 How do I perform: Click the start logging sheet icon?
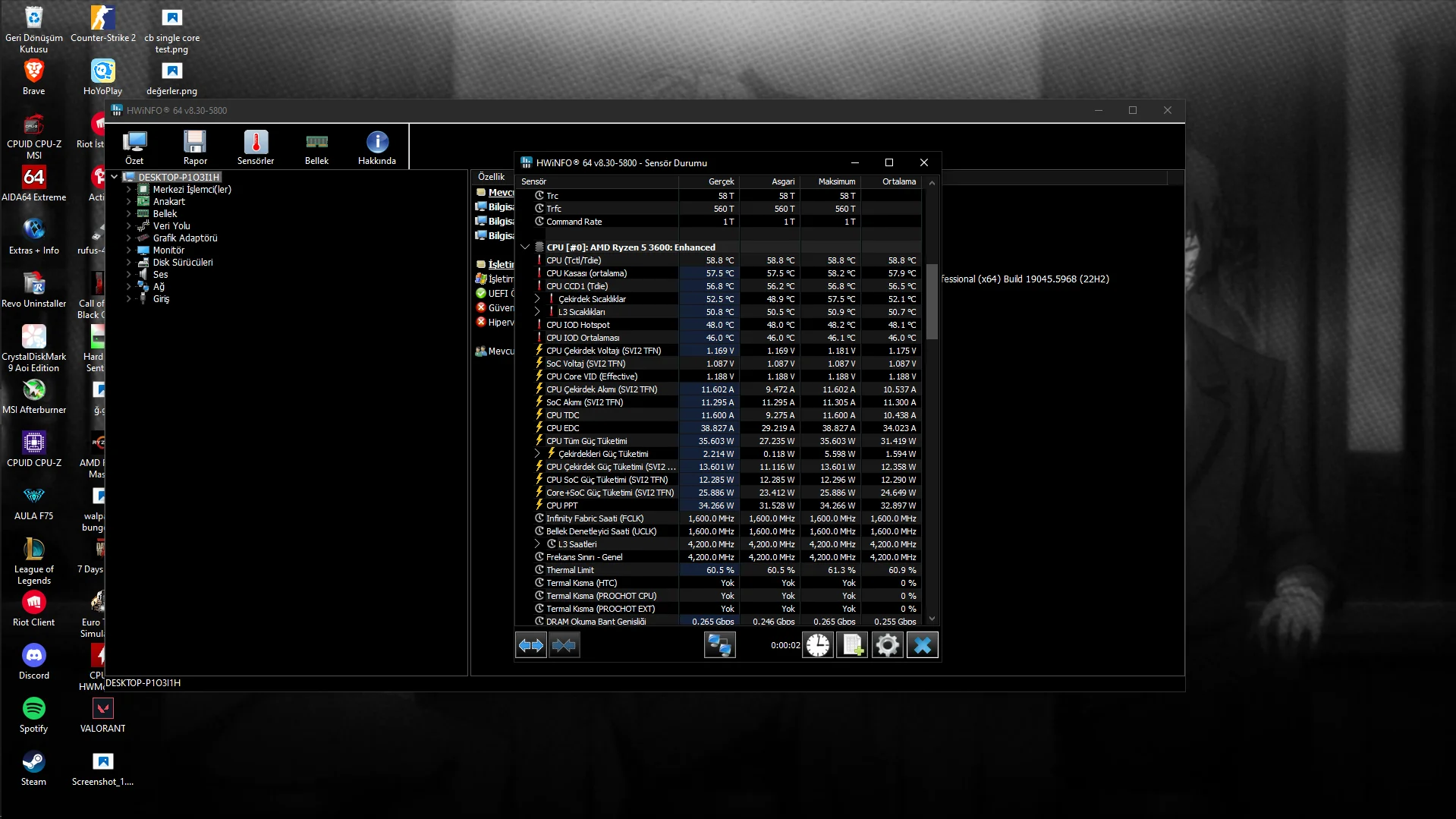click(x=852, y=645)
